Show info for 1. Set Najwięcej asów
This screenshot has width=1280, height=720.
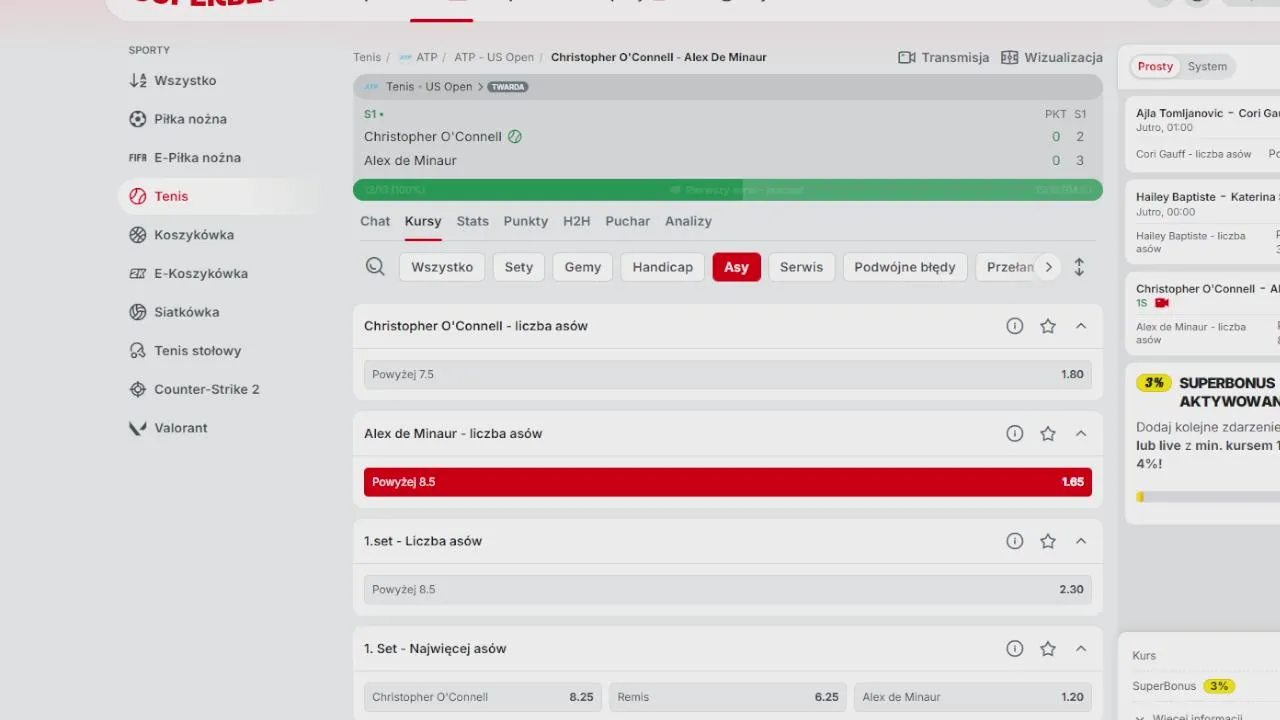coord(1015,649)
